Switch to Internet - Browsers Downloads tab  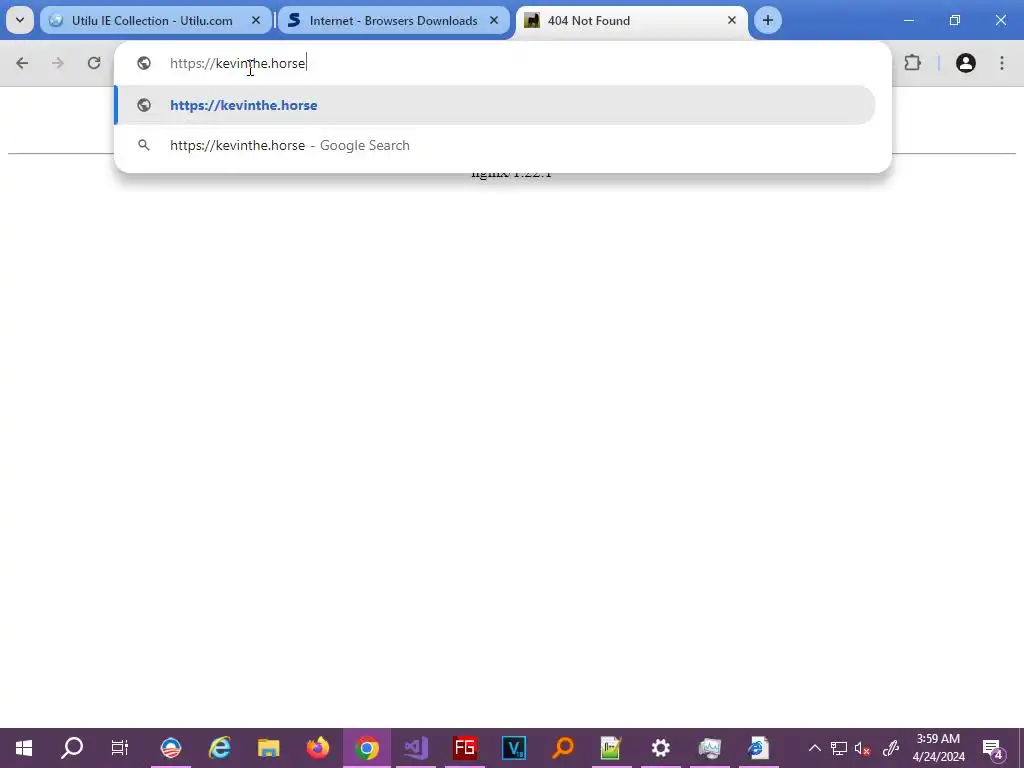[393, 20]
